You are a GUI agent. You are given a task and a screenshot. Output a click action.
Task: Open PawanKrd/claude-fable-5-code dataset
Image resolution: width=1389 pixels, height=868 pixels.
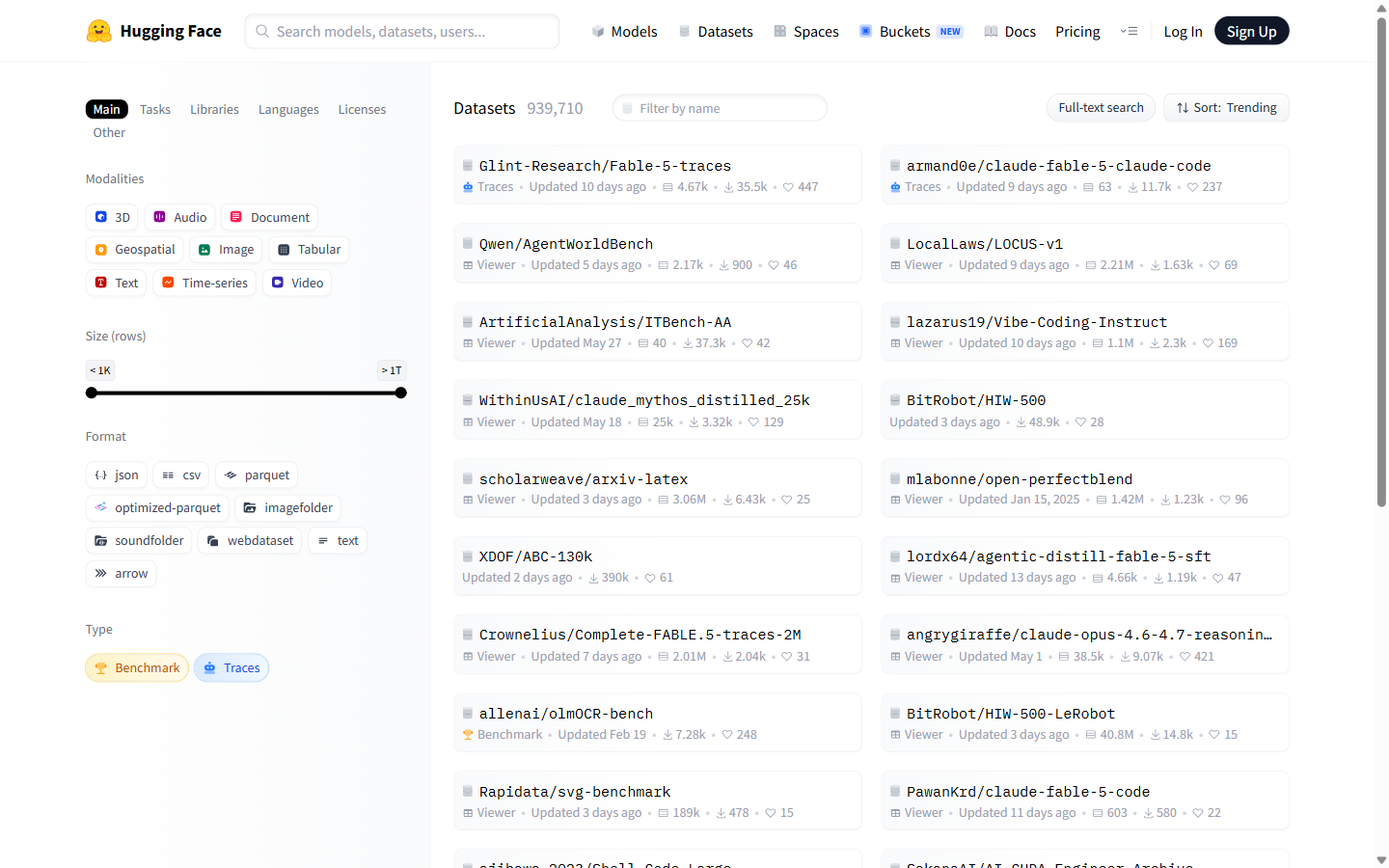tap(1085, 801)
